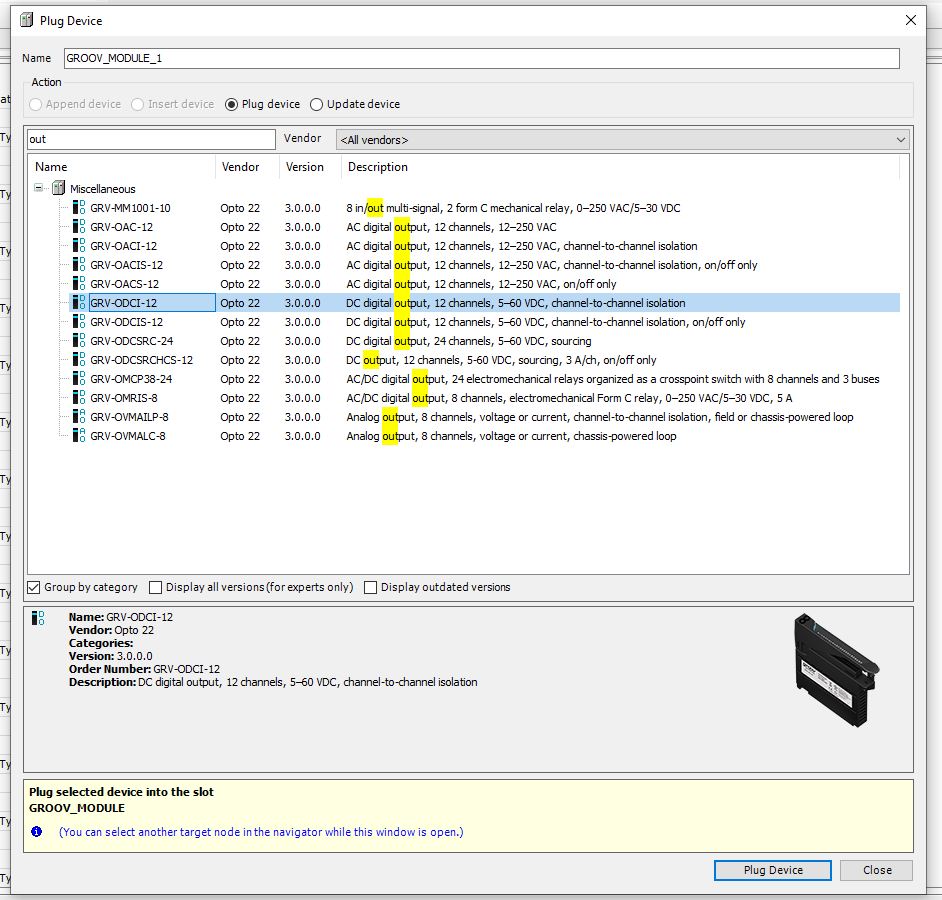Viewport: 942px width, 900px height.
Task: Click the GRV-OAC-12 module icon
Action: point(79,227)
